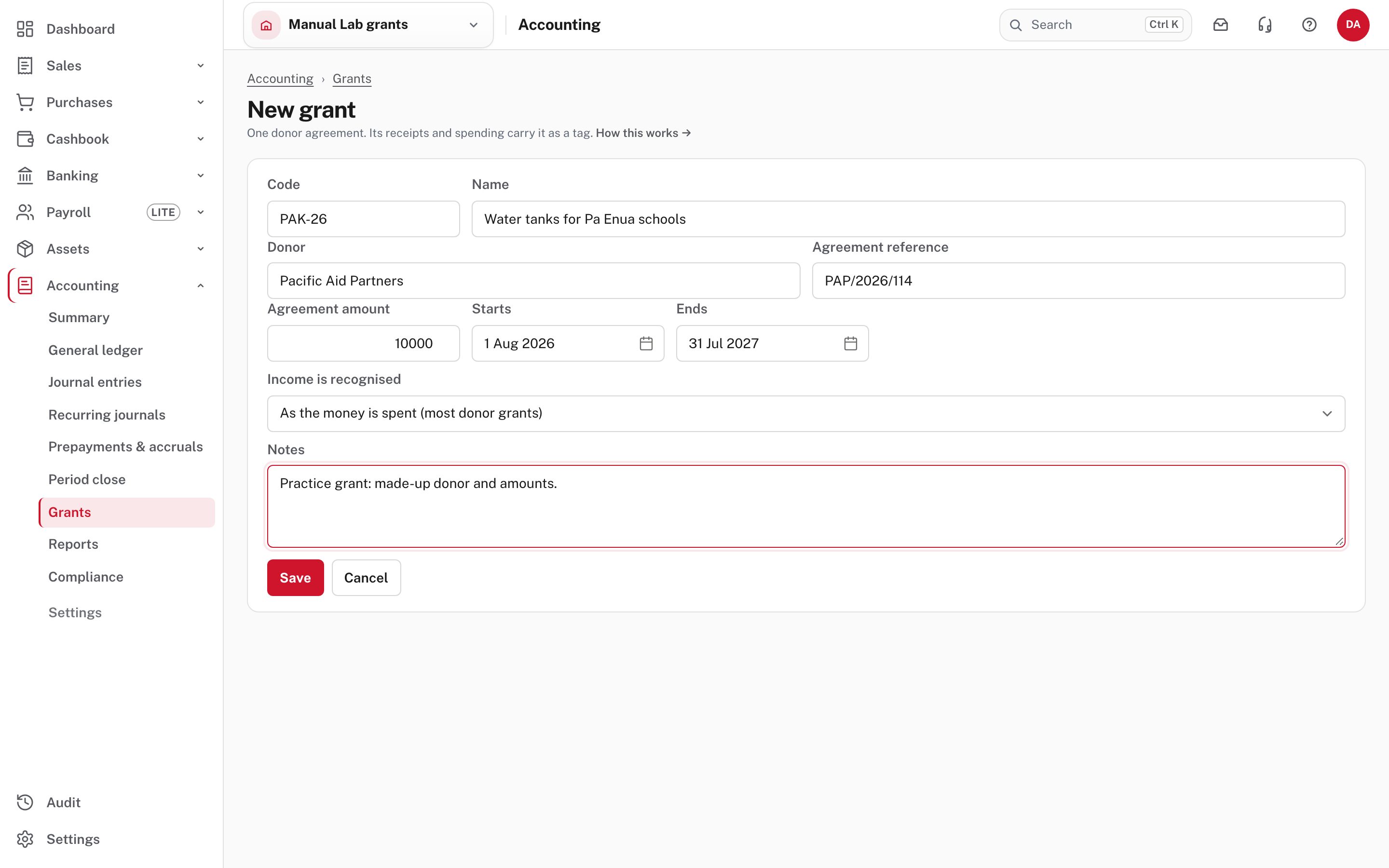Open the Starts date calendar picker
The image size is (1389, 868).
click(x=646, y=343)
